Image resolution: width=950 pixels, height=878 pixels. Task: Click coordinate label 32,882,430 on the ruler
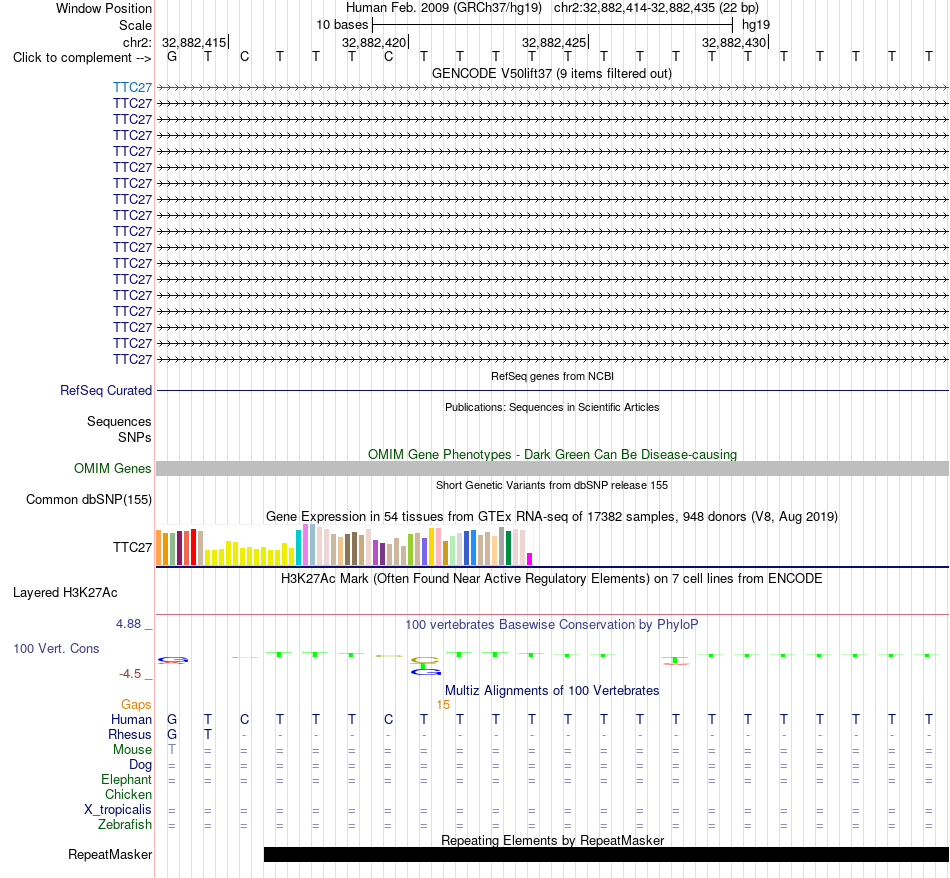[734, 42]
